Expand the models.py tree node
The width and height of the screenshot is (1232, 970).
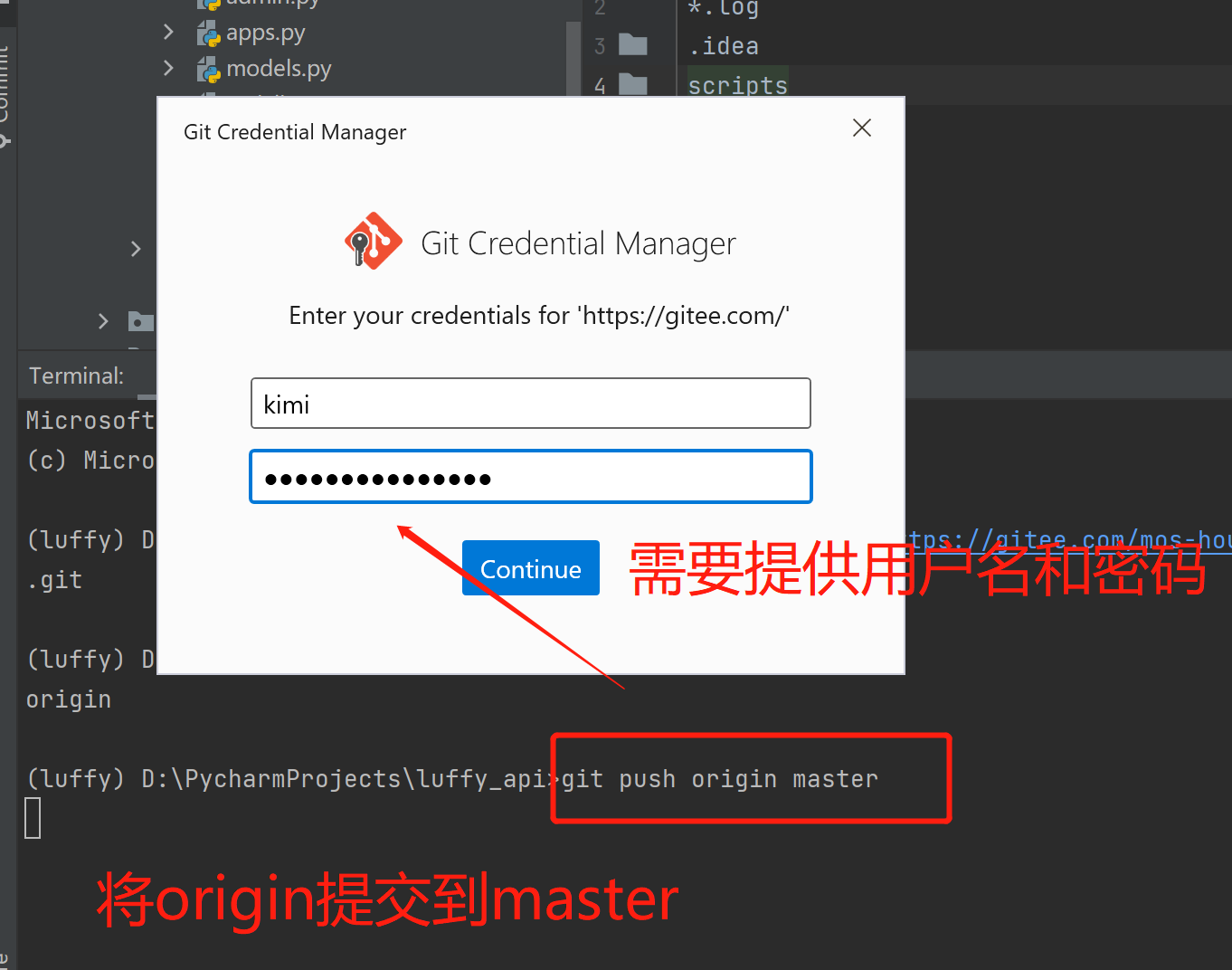pyautogui.click(x=168, y=68)
